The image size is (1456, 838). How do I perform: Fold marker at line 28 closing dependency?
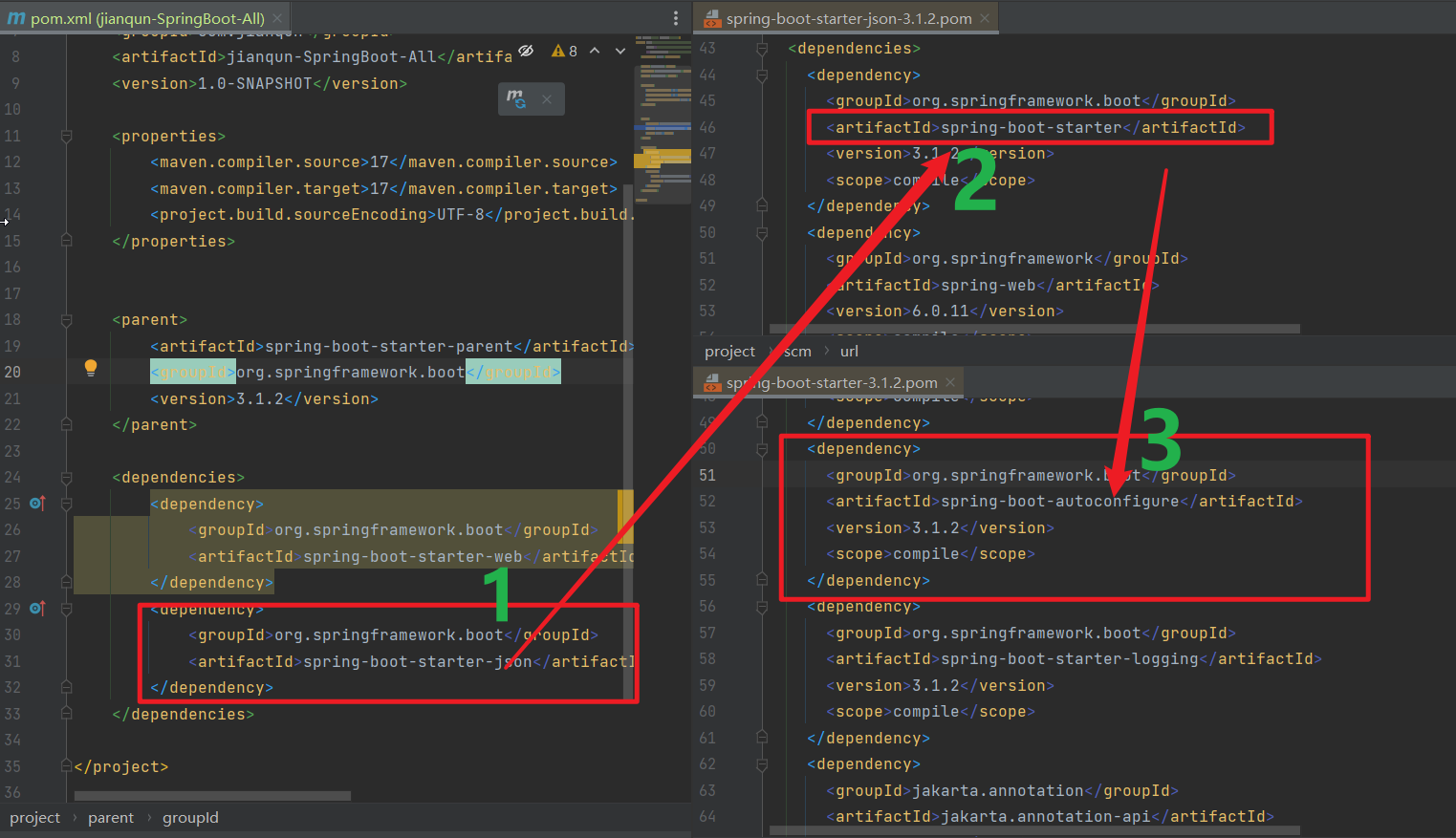click(66, 582)
